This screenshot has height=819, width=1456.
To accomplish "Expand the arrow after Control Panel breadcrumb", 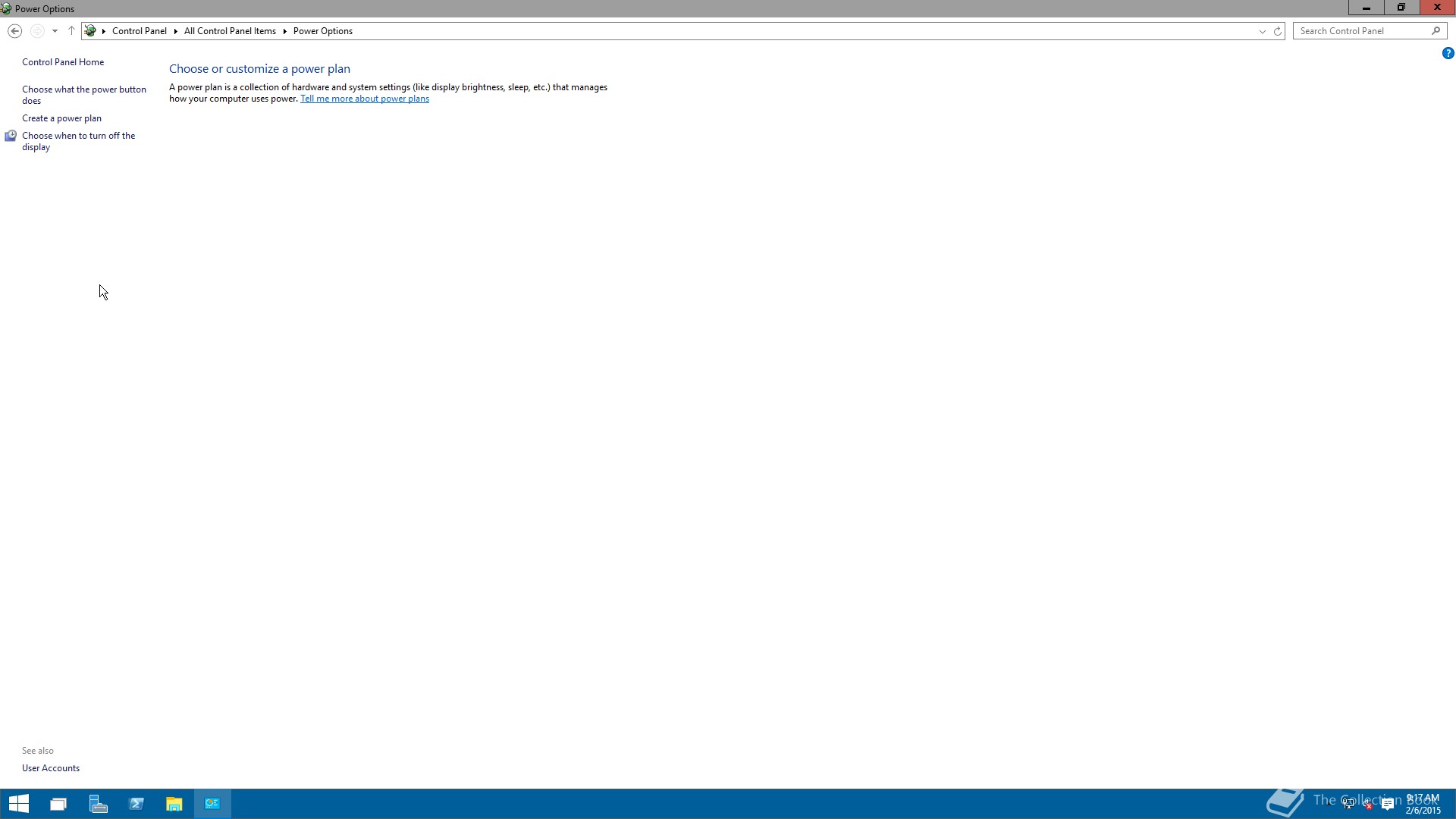I will click(175, 31).
